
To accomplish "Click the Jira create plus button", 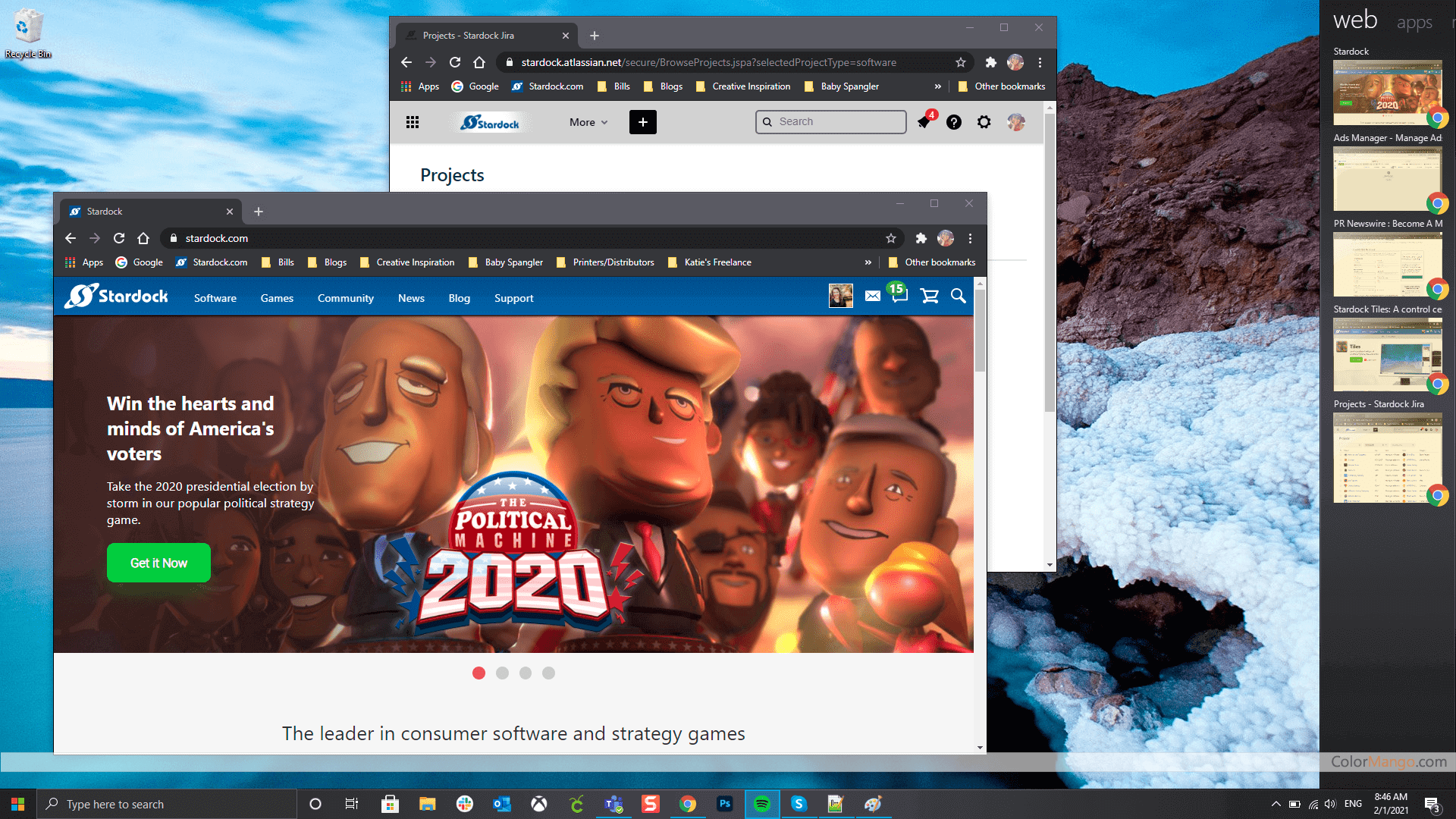I will pyautogui.click(x=643, y=122).
